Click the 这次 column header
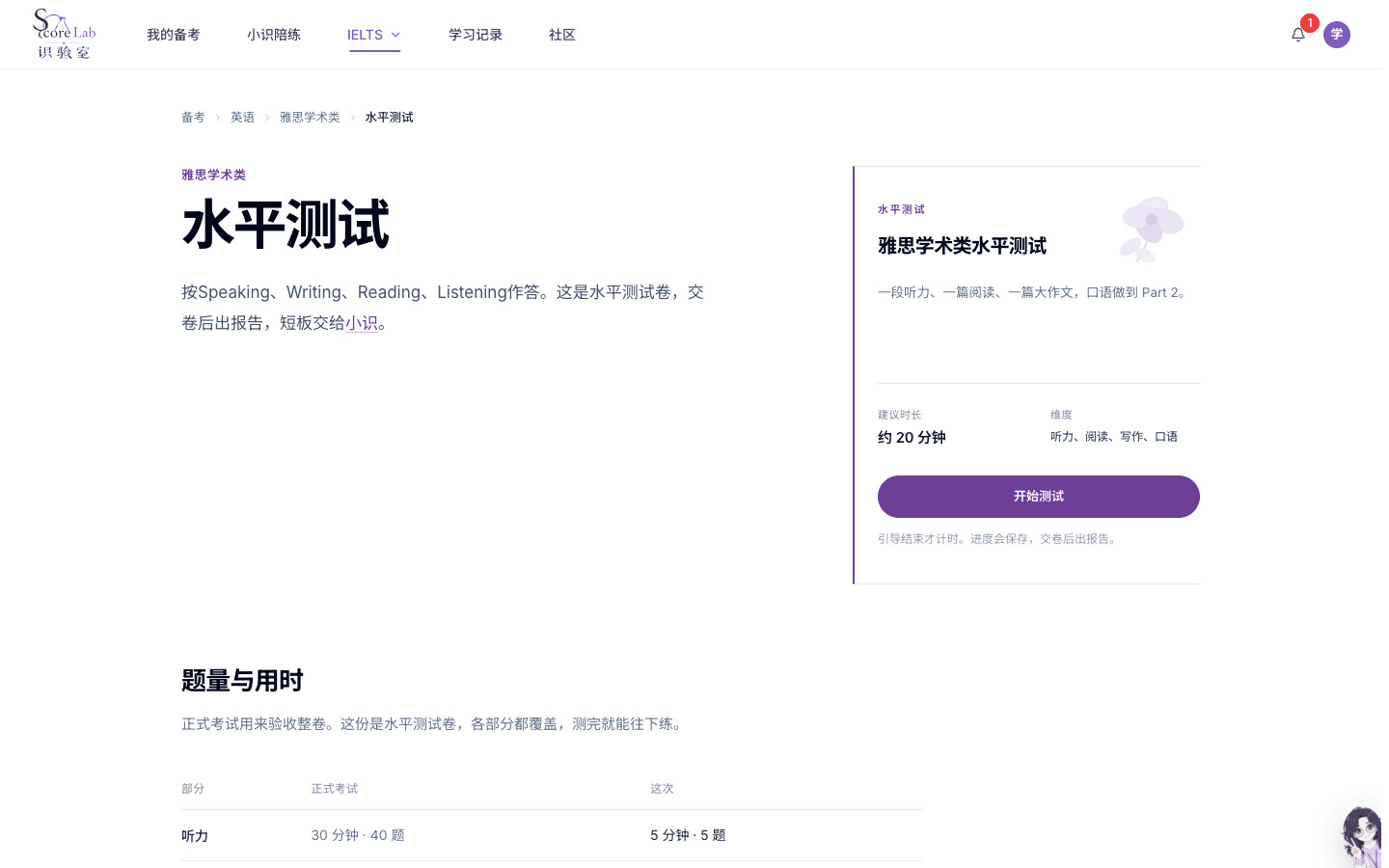 [x=662, y=789]
